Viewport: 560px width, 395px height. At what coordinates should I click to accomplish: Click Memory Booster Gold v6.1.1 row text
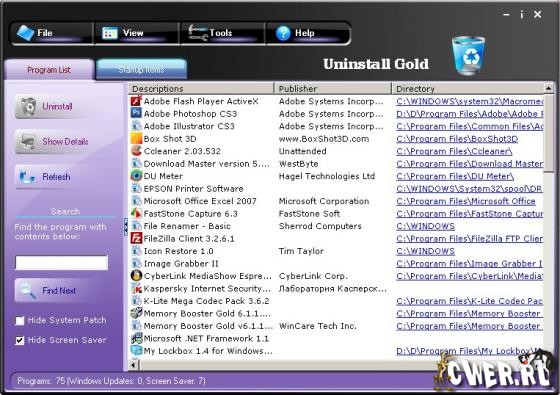[x=208, y=326]
